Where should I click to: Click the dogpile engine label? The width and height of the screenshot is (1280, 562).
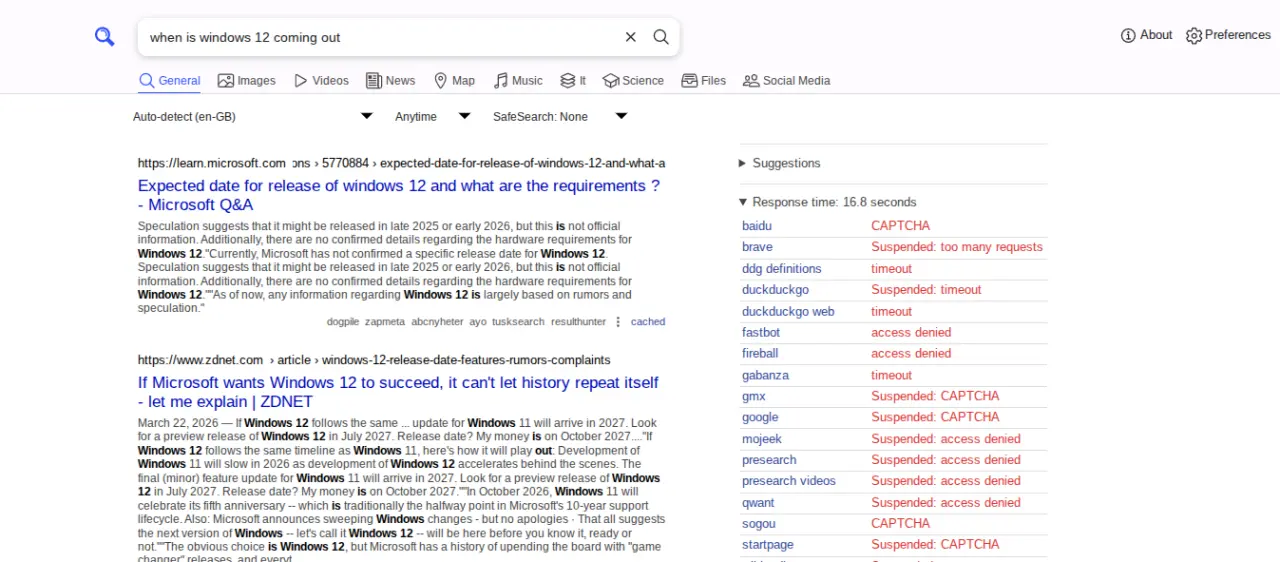[x=343, y=322]
